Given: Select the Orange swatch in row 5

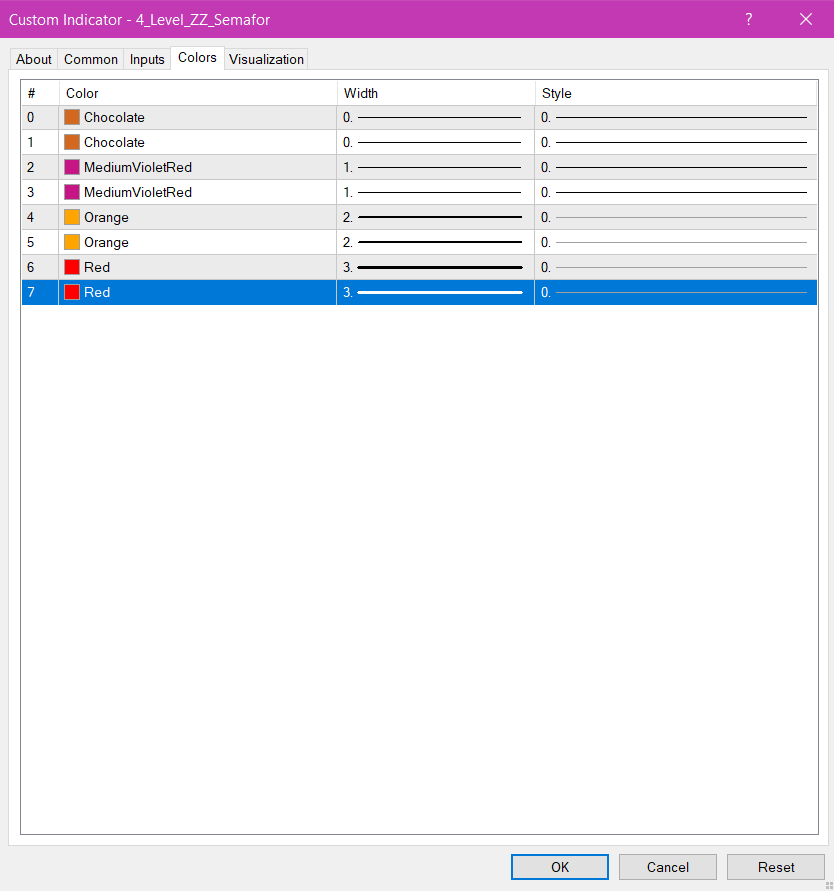Looking at the screenshot, I should click(72, 242).
